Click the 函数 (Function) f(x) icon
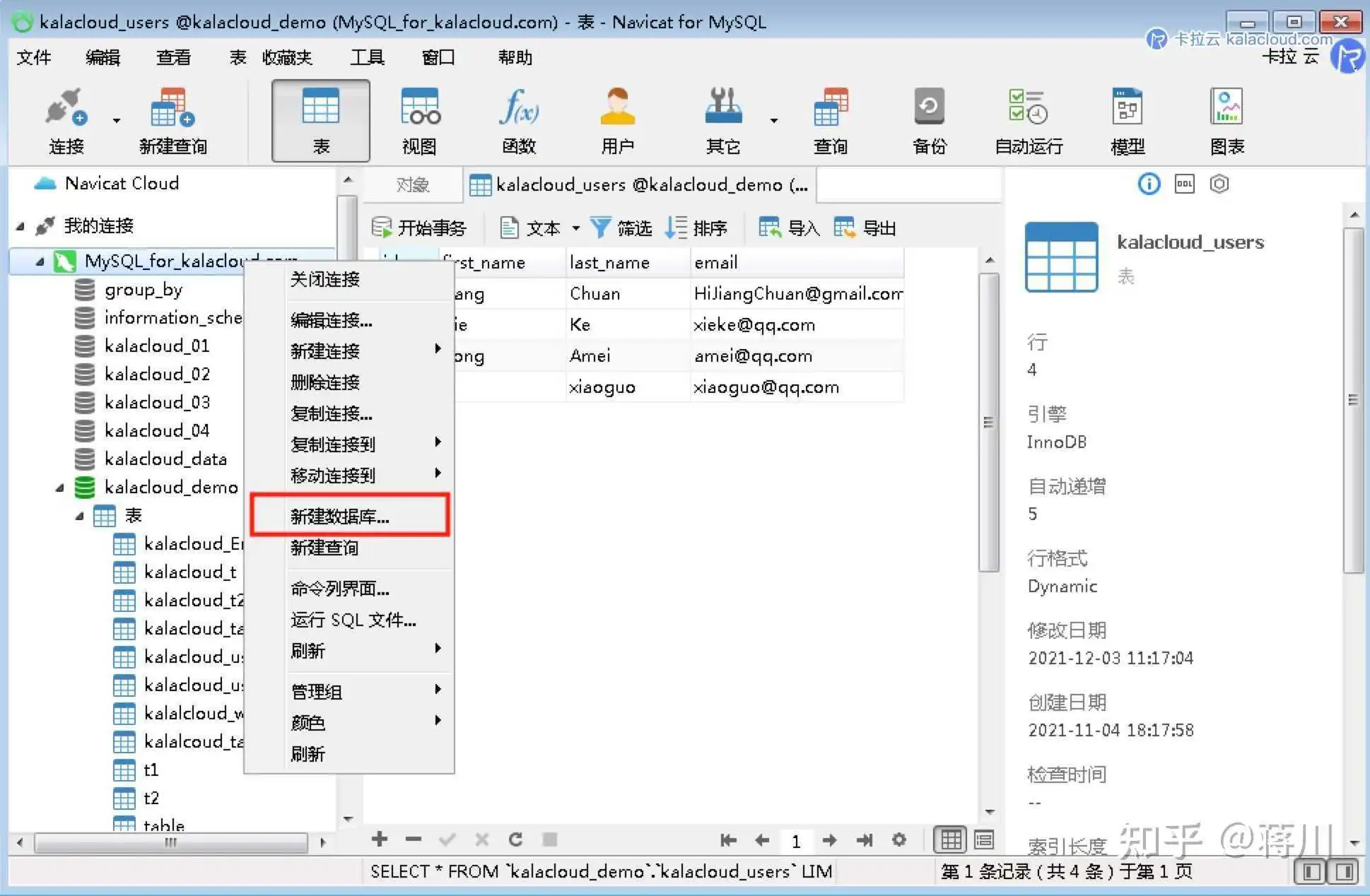Viewport: 1370px width, 896px height. coord(518,120)
